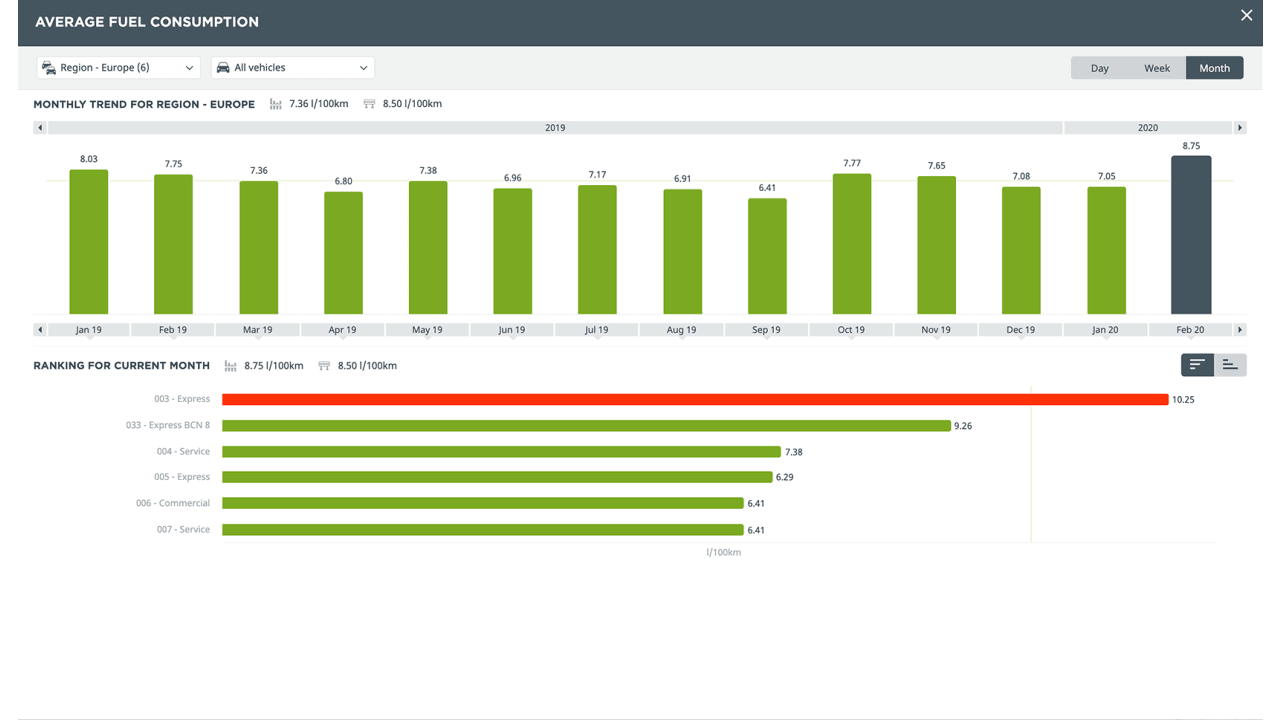Viewport: 1280px width, 720px height.
Task: Click the benchmark icon showing 8.50 l/100km
Action: (368, 103)
